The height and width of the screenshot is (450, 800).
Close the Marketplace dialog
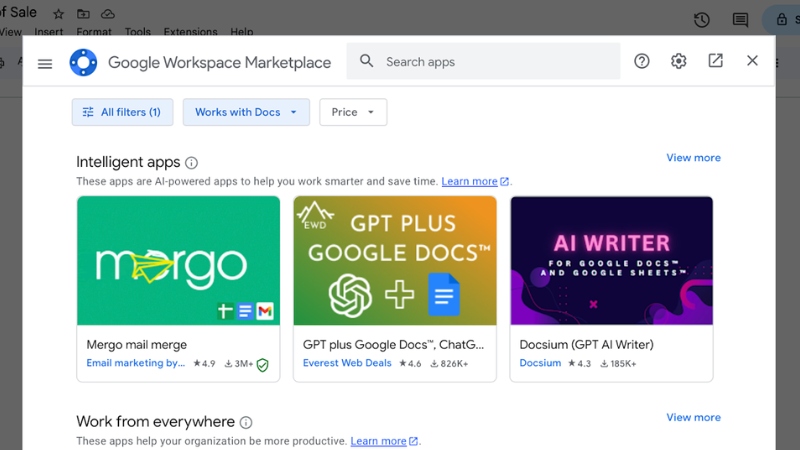[x=752, y=61]
